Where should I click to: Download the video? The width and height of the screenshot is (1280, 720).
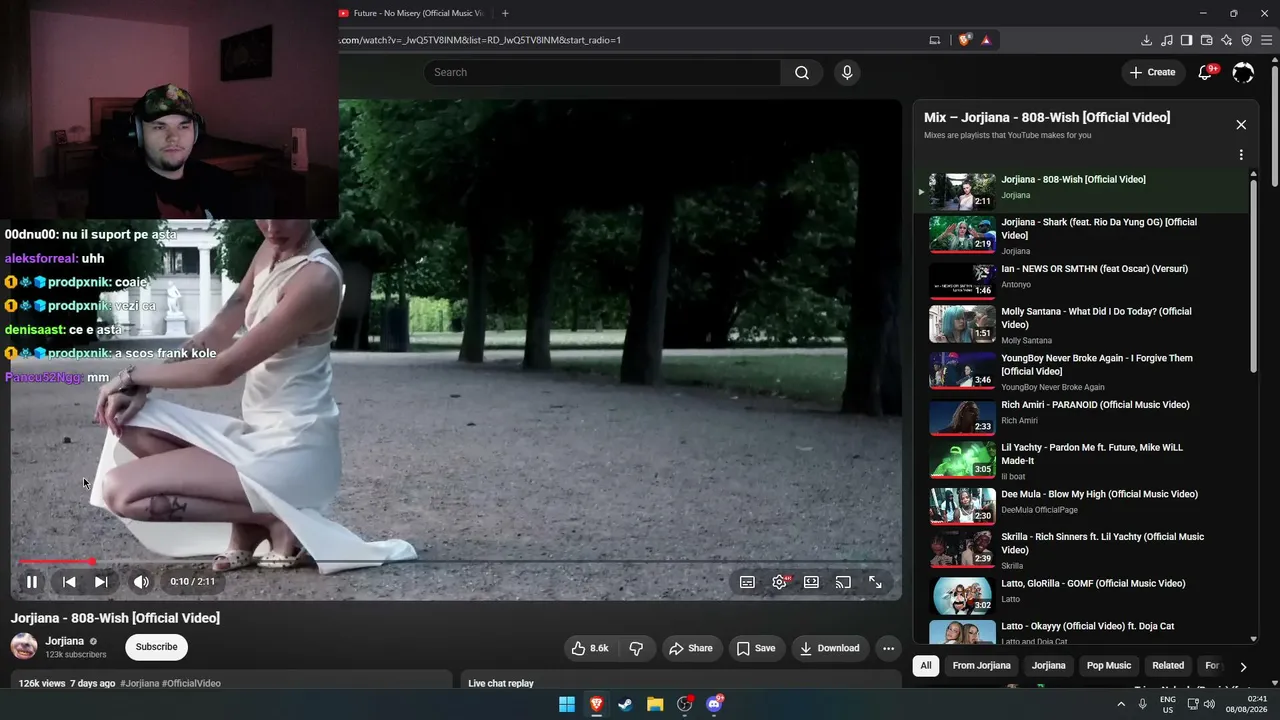point(829,648)
